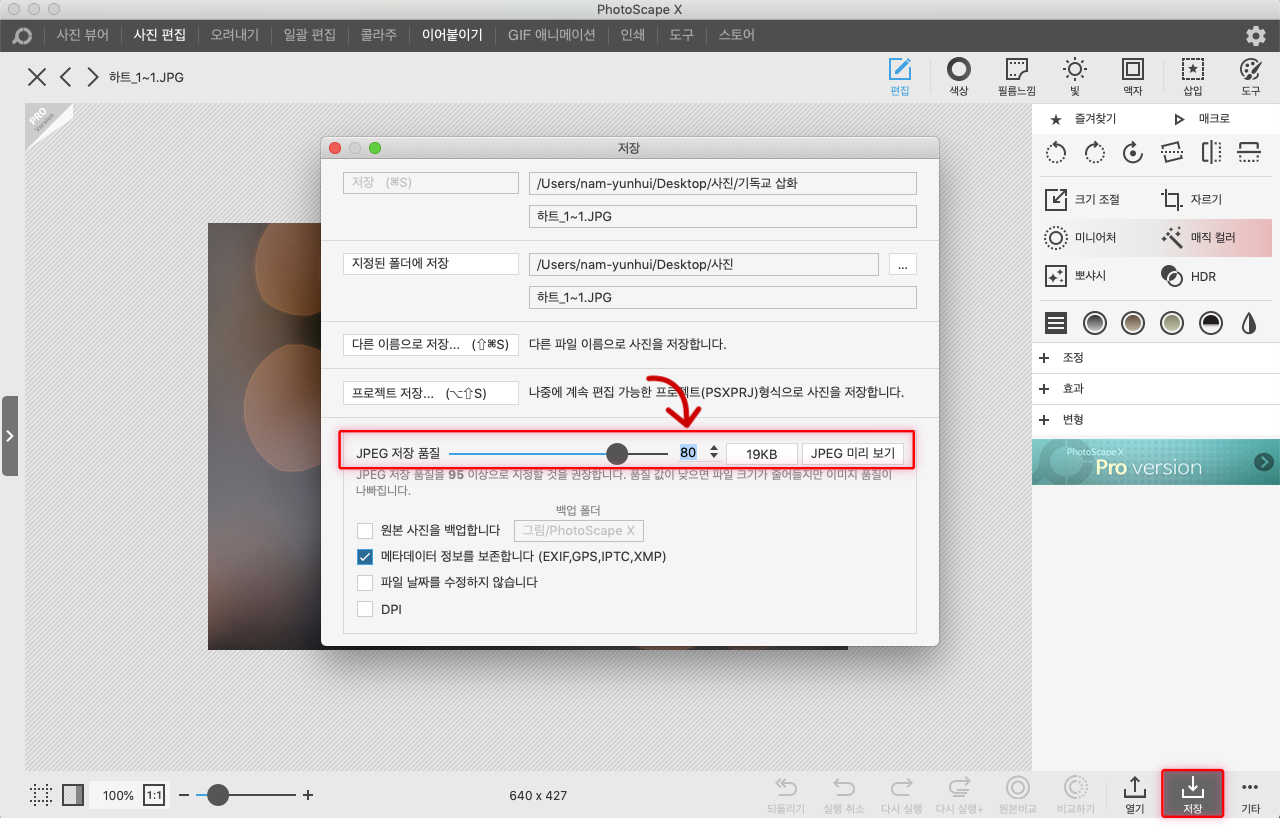The image size is (1280, 836).
Task: Click the backup folder 그림/PhotoScape X button
Action: tap(578, 530)
